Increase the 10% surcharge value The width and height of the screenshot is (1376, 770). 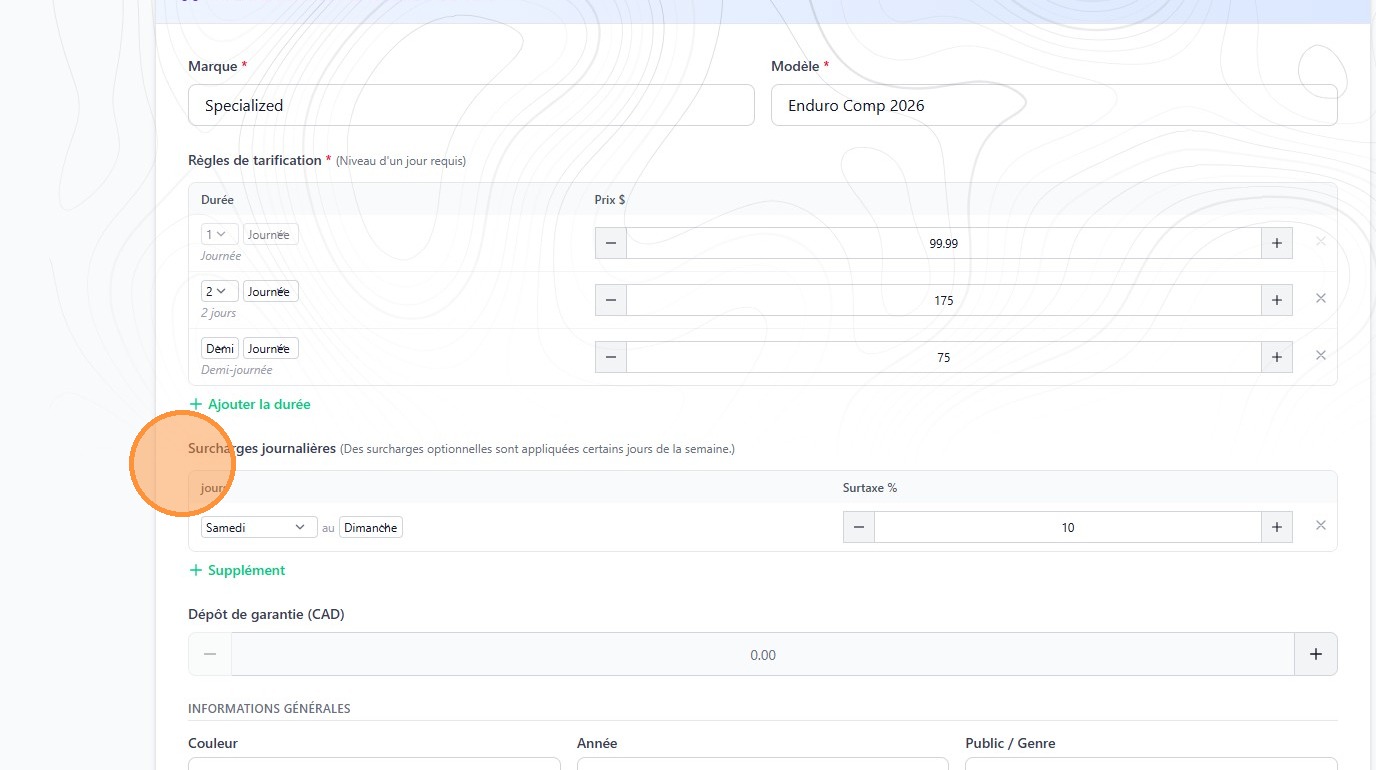pyautogui.click(x=1277, y=527)
